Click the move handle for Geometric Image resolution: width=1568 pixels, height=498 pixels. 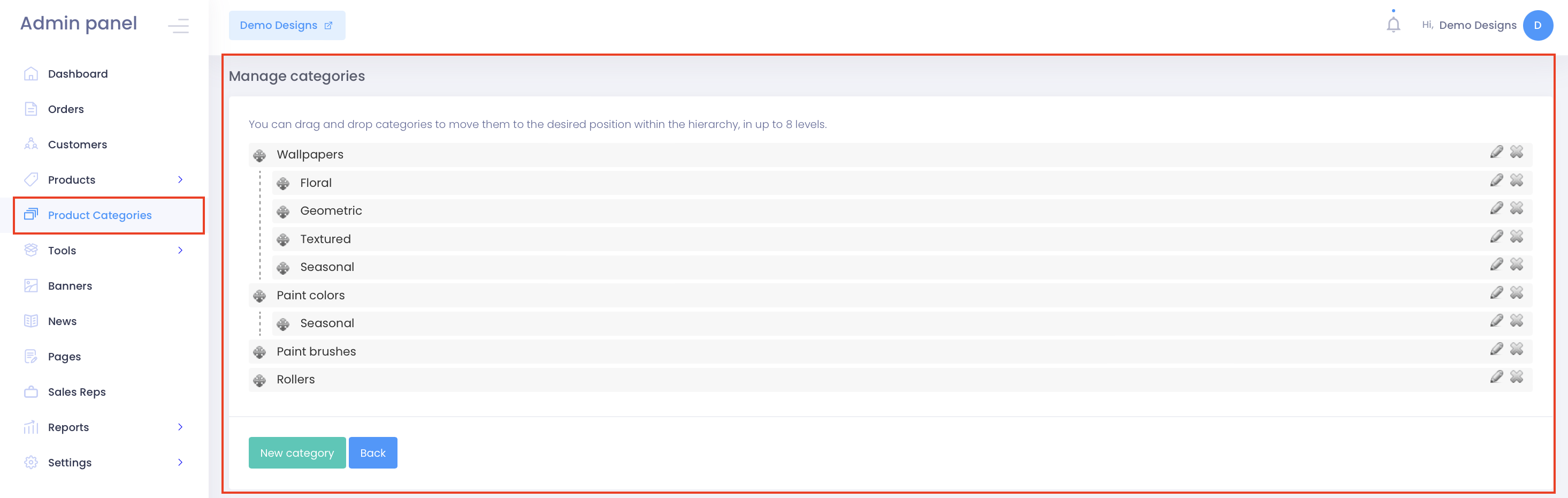pyautogui.click(x=283, y=212)
